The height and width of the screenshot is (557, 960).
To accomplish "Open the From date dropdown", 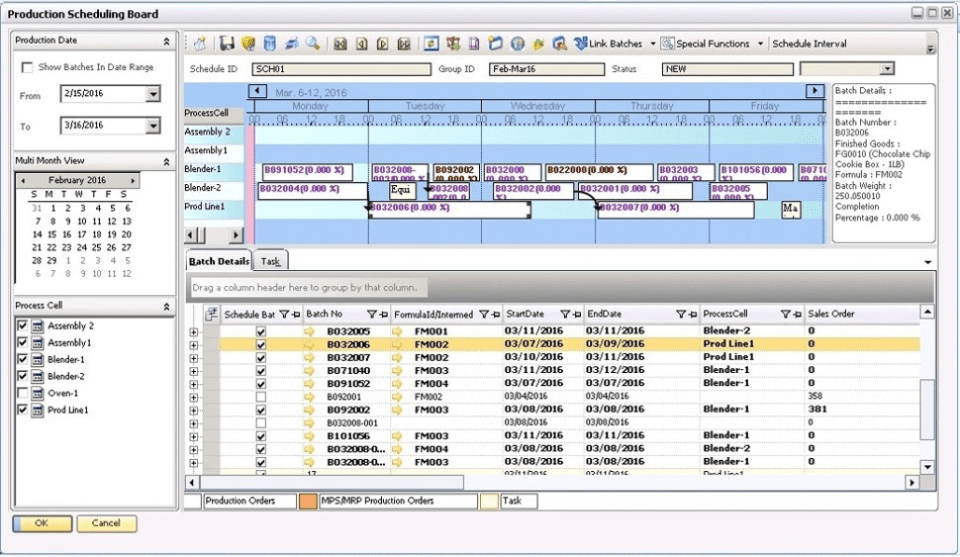I will [x=153, y=94].
